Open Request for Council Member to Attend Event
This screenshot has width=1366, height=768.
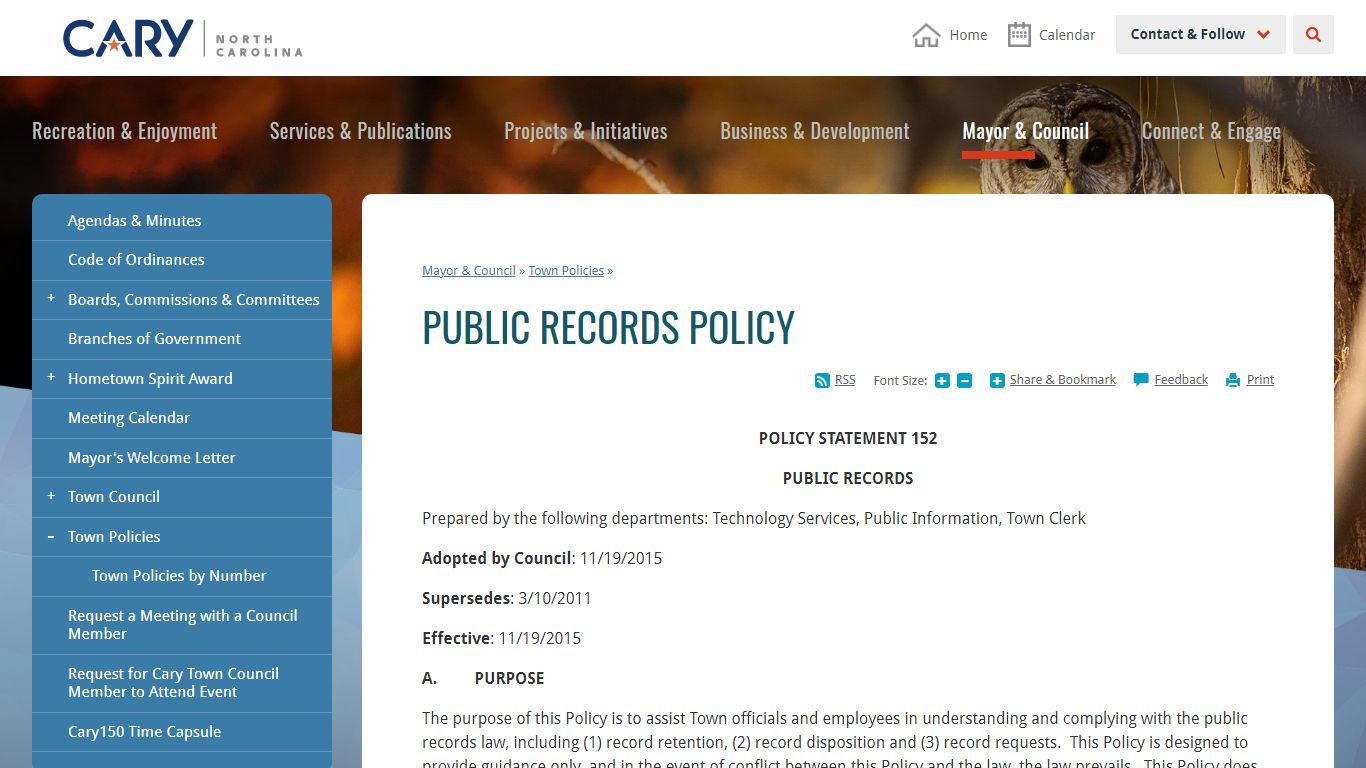(182, 683)
